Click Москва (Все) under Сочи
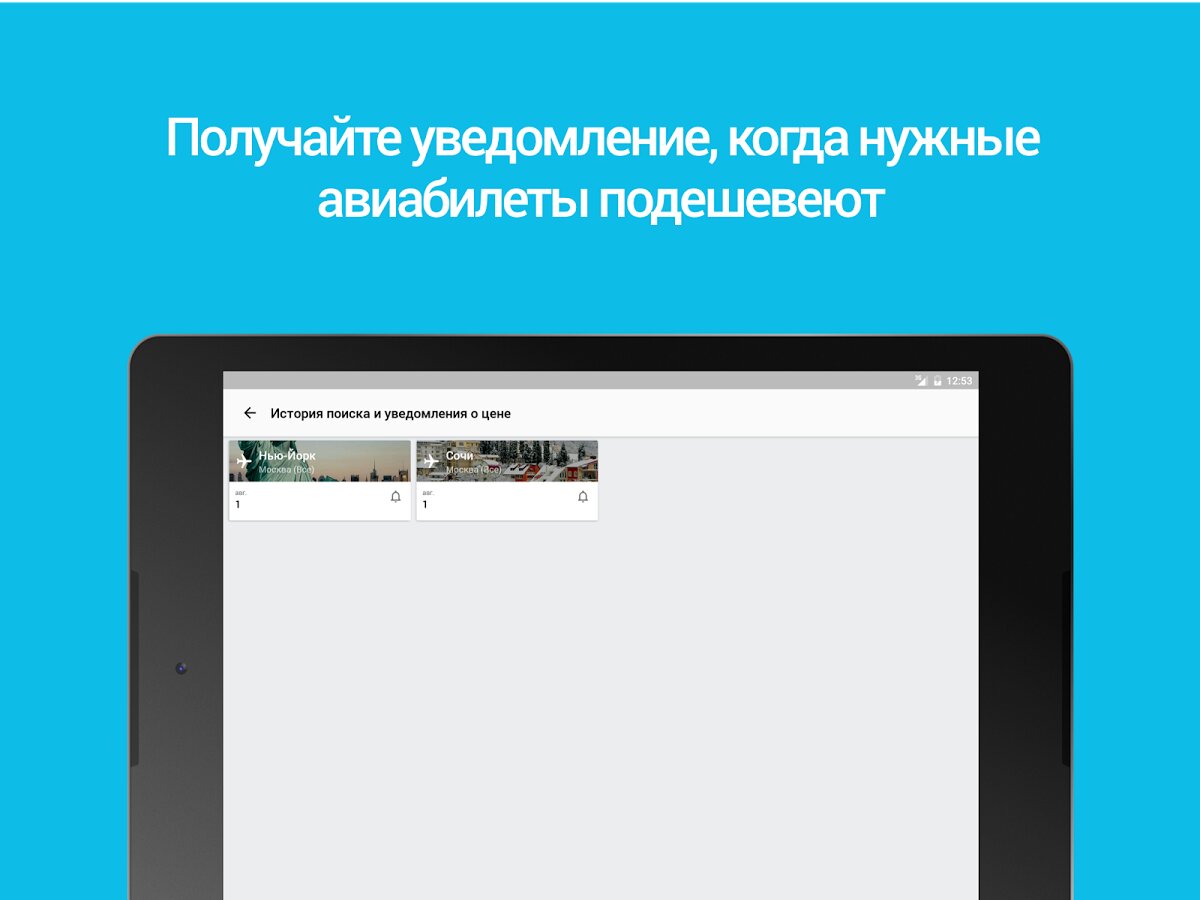1200x900 pixels. click(473, 470)
